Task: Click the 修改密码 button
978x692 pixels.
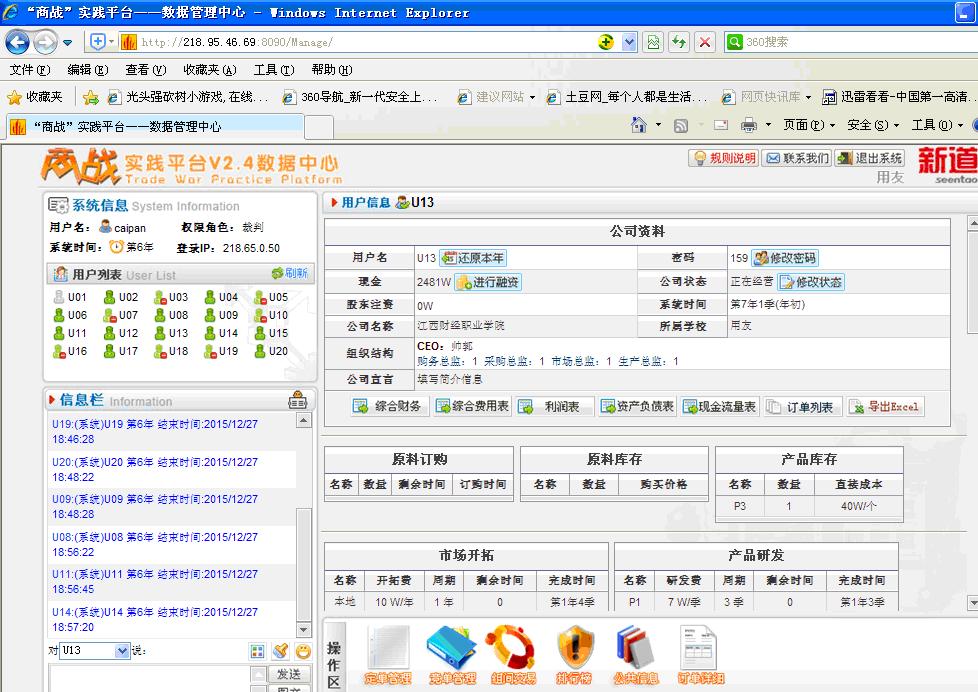Action: click(785, 258)
